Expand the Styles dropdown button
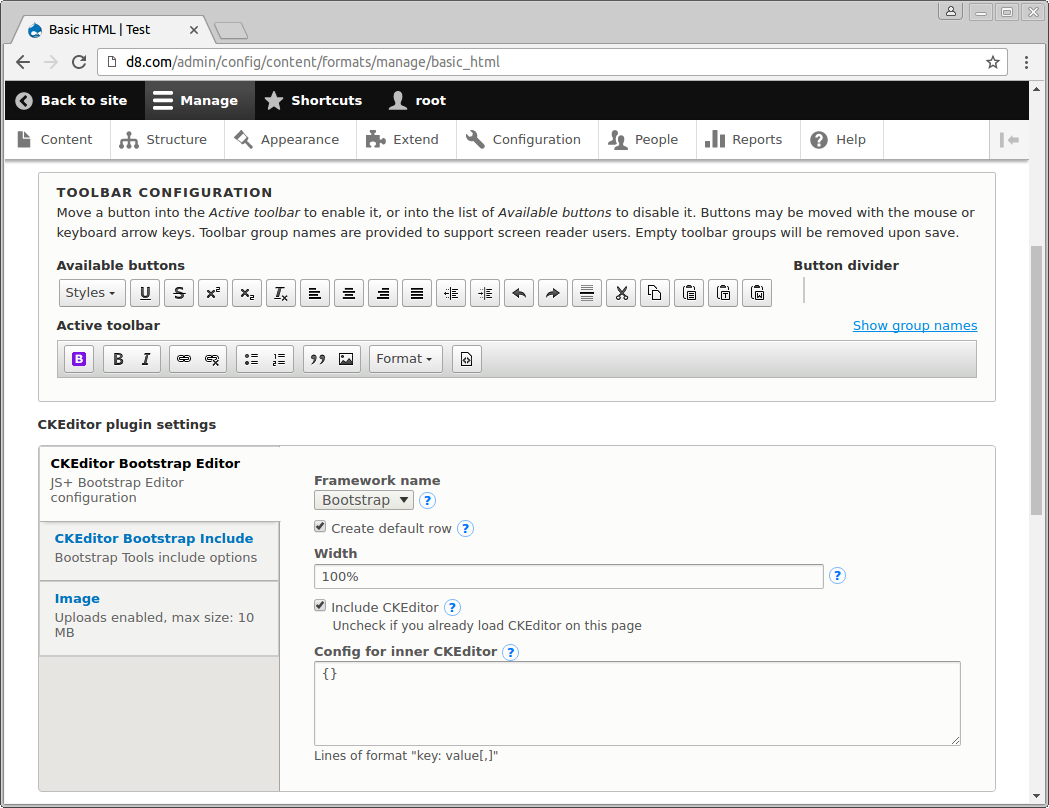Screen dimensions: 1049x808 [92, 293]
